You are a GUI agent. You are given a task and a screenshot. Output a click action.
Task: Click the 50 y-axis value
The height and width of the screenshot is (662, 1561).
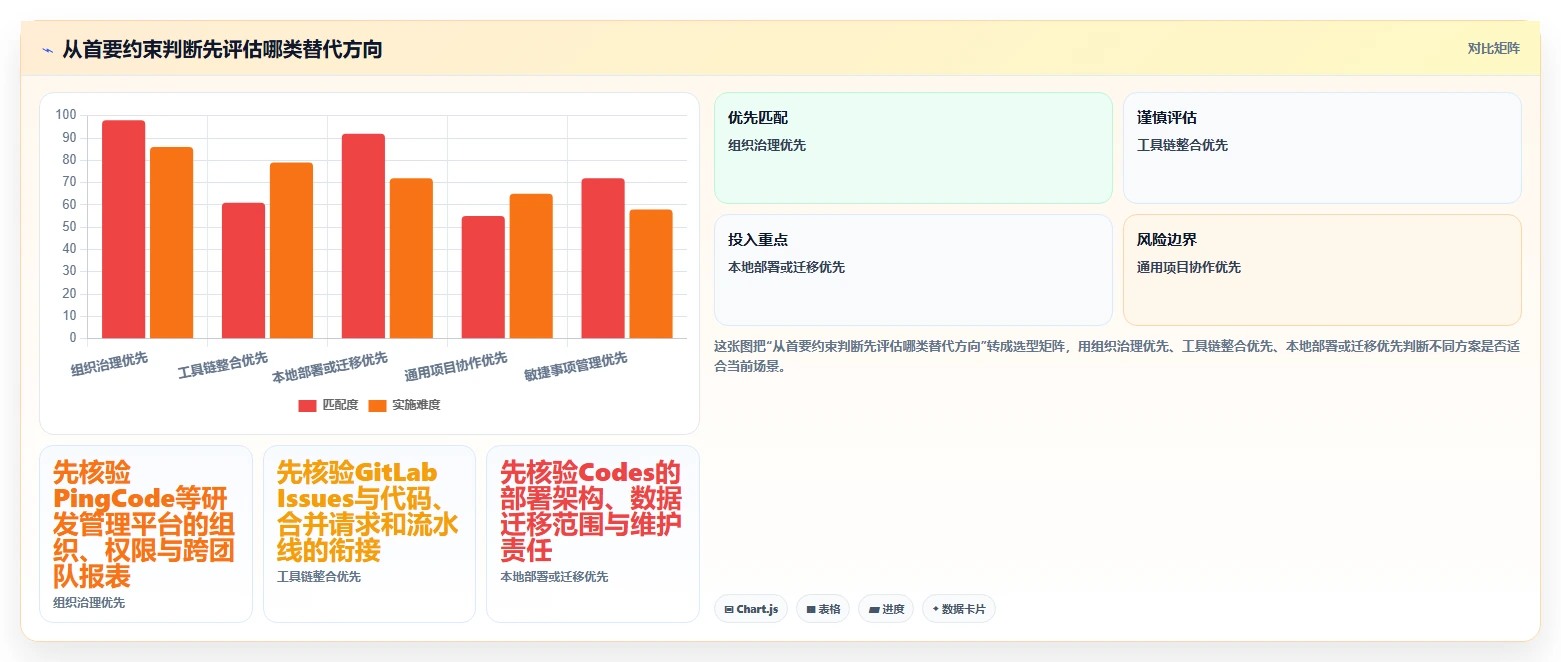tap(69, 227)
